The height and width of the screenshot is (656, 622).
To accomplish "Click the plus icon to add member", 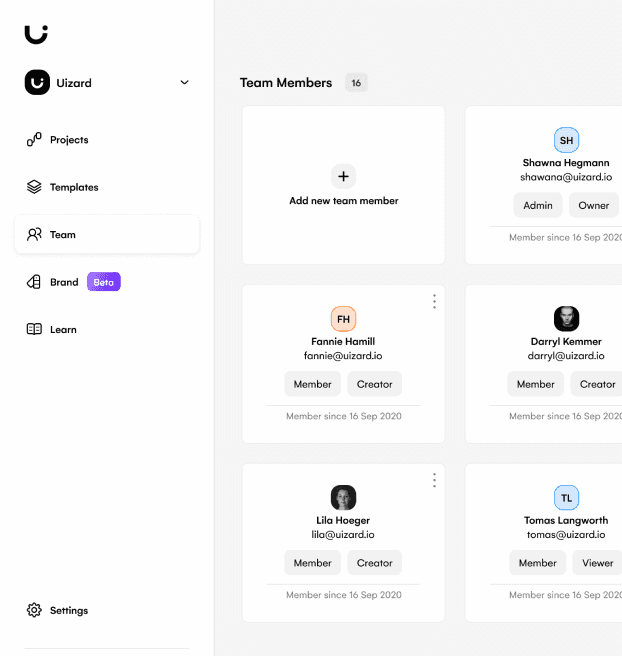I will (343, 176).
